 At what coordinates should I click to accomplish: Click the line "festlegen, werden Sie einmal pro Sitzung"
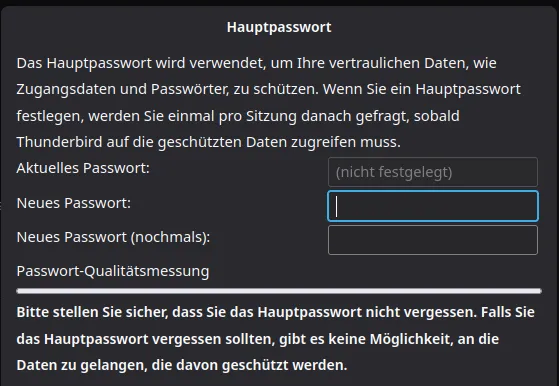point(238,116)
